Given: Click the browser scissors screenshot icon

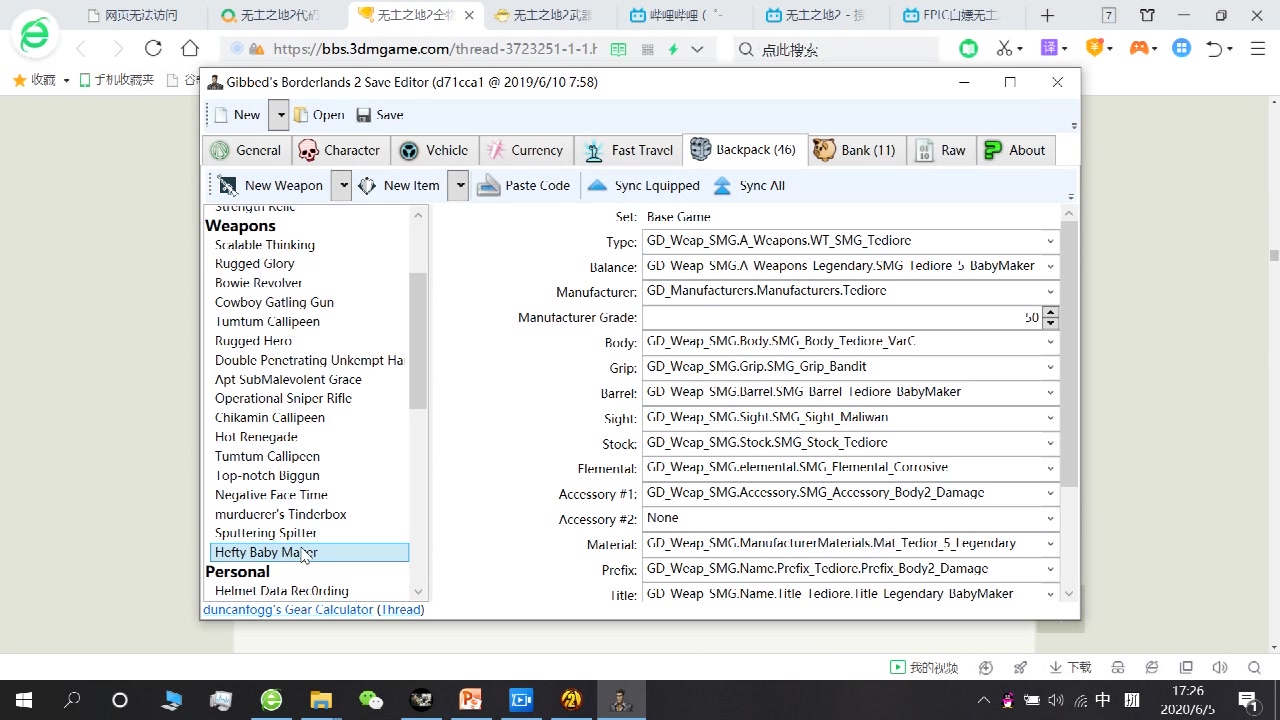Looking at the screenshot, I should (1004, 48).
